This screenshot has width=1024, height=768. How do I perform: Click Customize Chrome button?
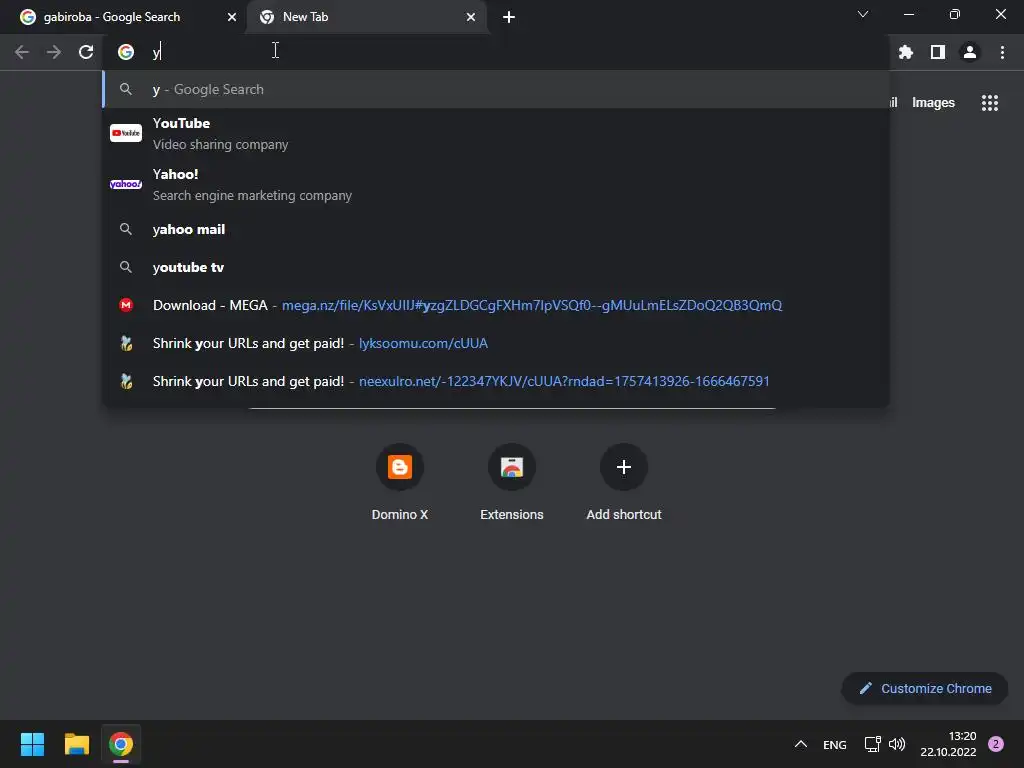[x=925, y=688]
